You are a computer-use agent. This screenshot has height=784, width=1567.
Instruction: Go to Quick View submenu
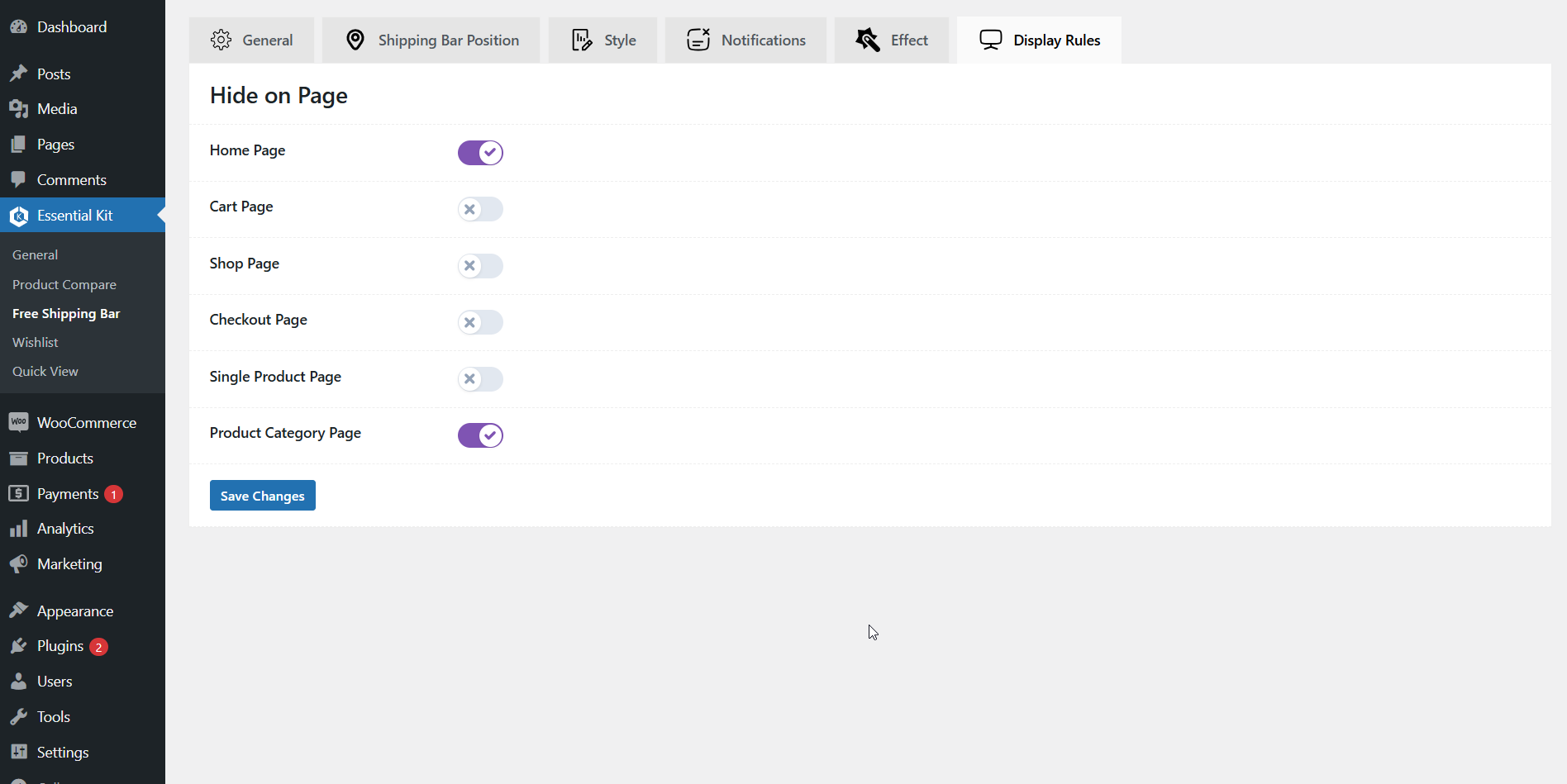(x=45, y=371)
